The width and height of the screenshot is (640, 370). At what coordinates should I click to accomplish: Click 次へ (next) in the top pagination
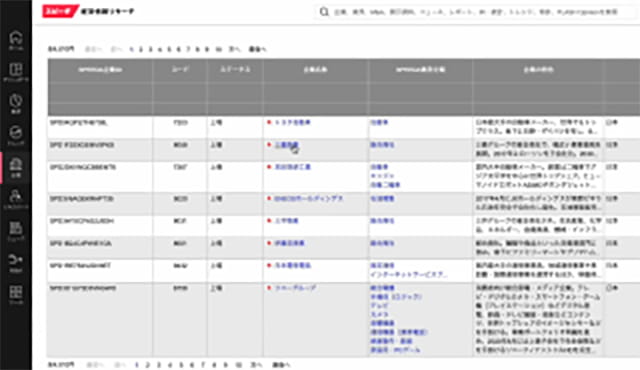coord(235,49)
